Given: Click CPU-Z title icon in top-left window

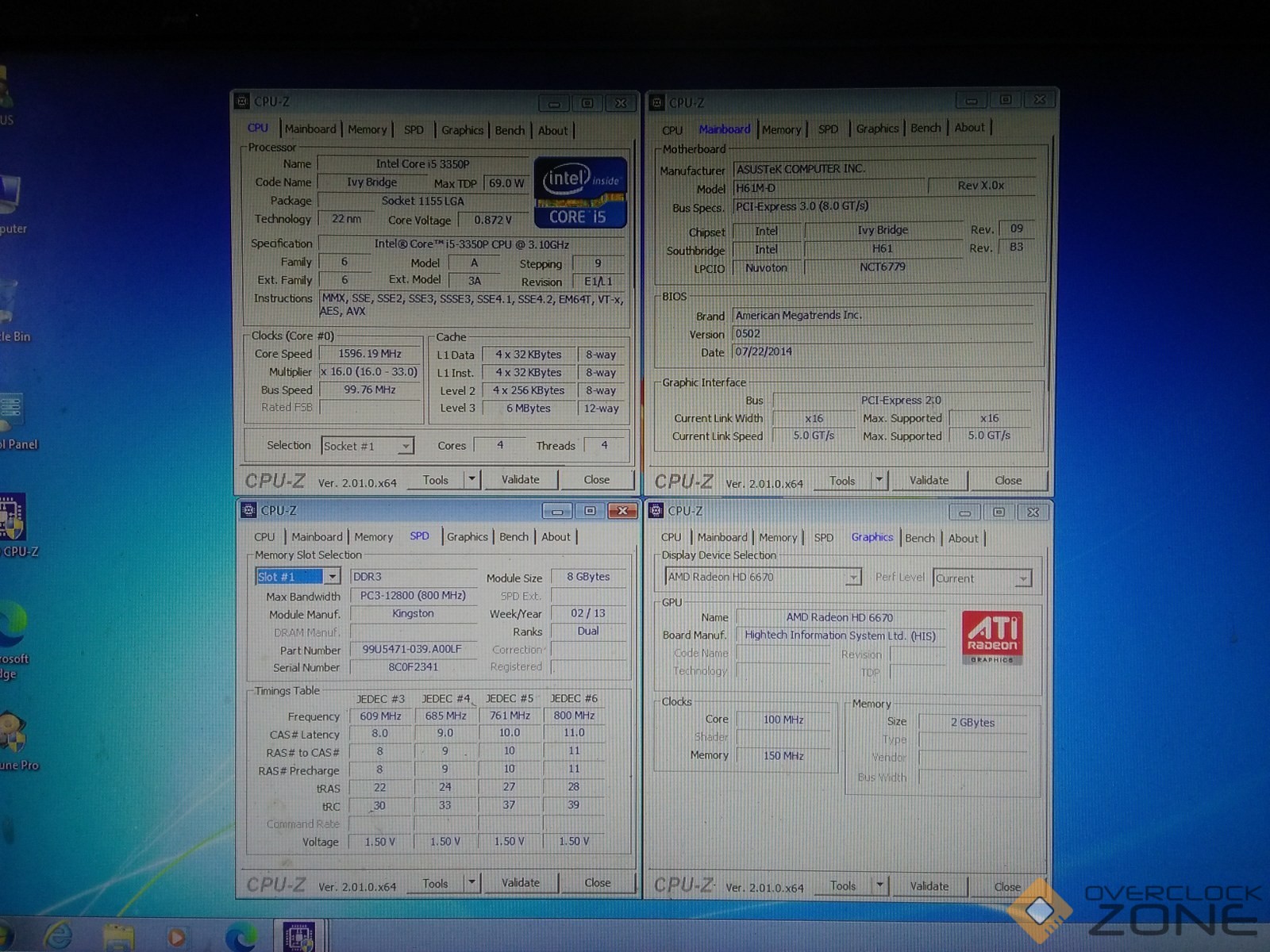Looking at the screenshot, I should pos(243,102).
